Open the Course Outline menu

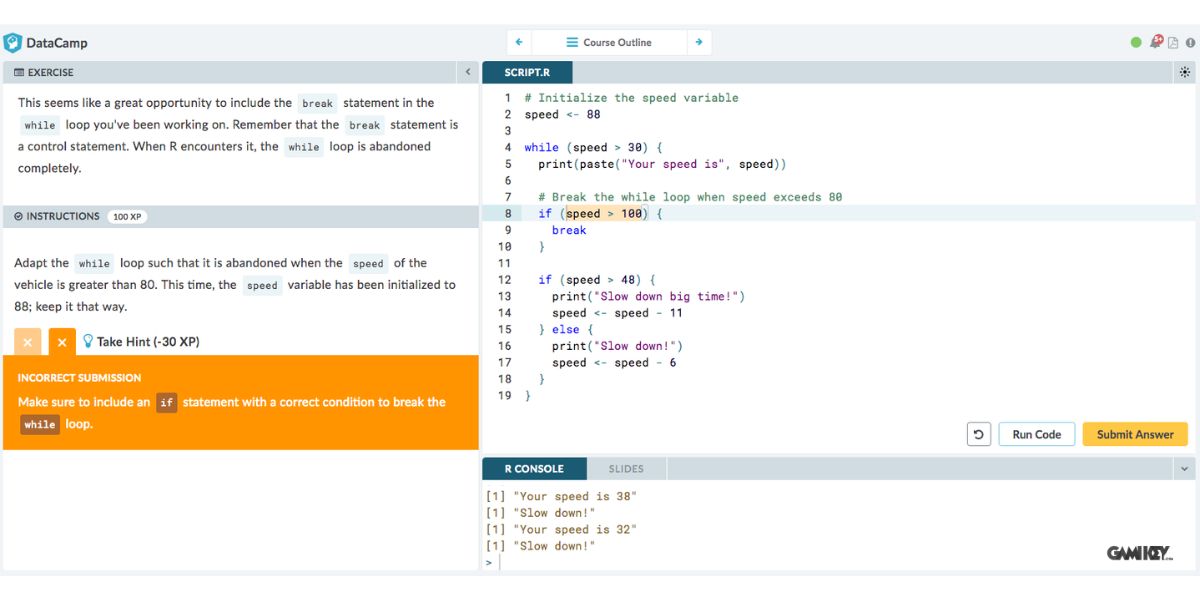[608, 42]
